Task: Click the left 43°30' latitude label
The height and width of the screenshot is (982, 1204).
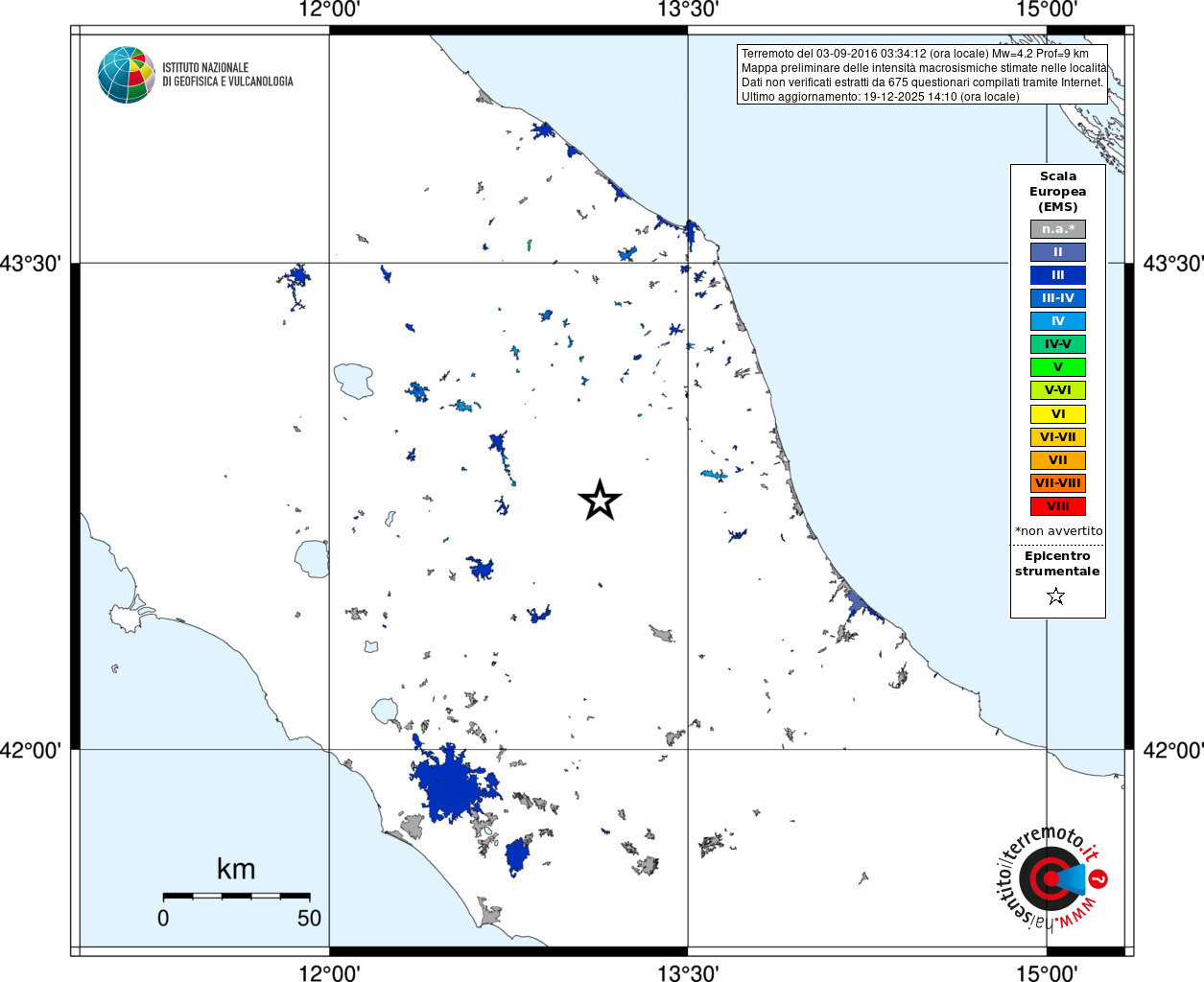Action: 31,263
